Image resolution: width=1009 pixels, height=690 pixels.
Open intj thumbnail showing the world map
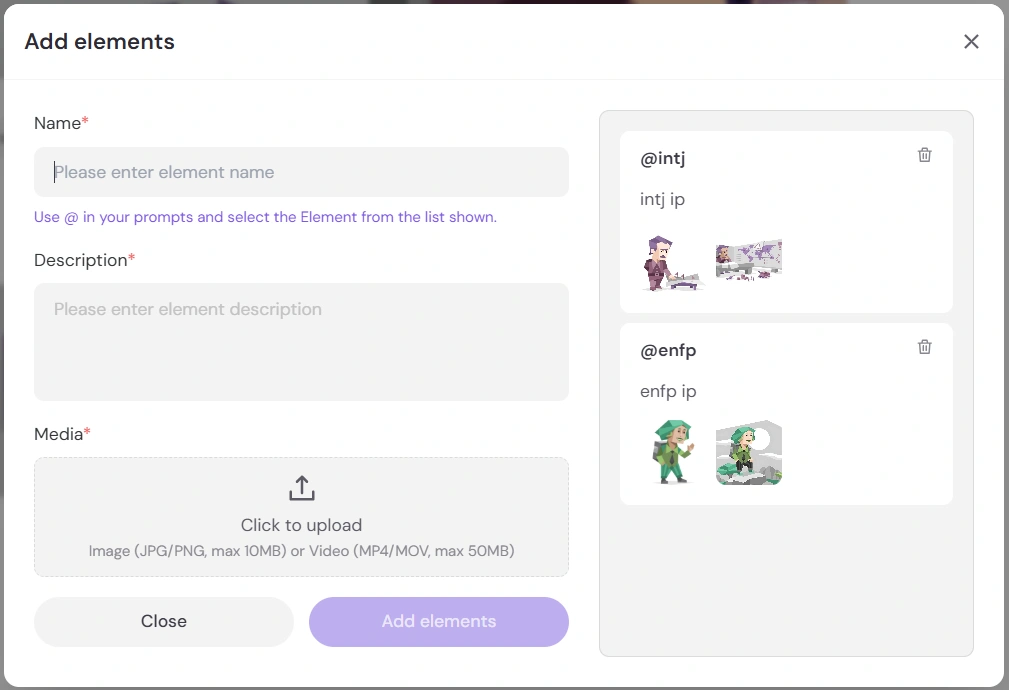tap(749, 260)
